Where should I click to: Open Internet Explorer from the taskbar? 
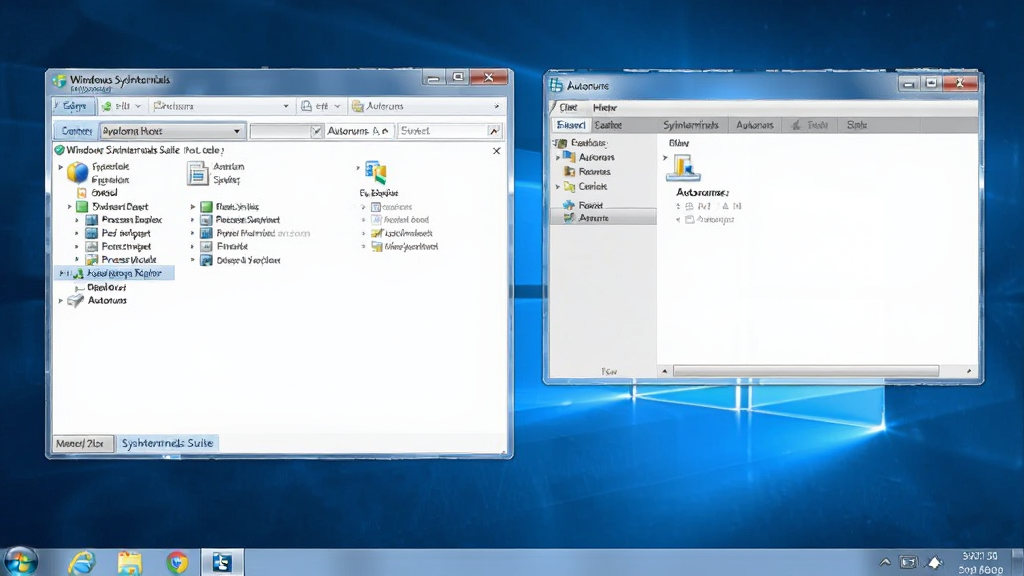tap(82, 562)
